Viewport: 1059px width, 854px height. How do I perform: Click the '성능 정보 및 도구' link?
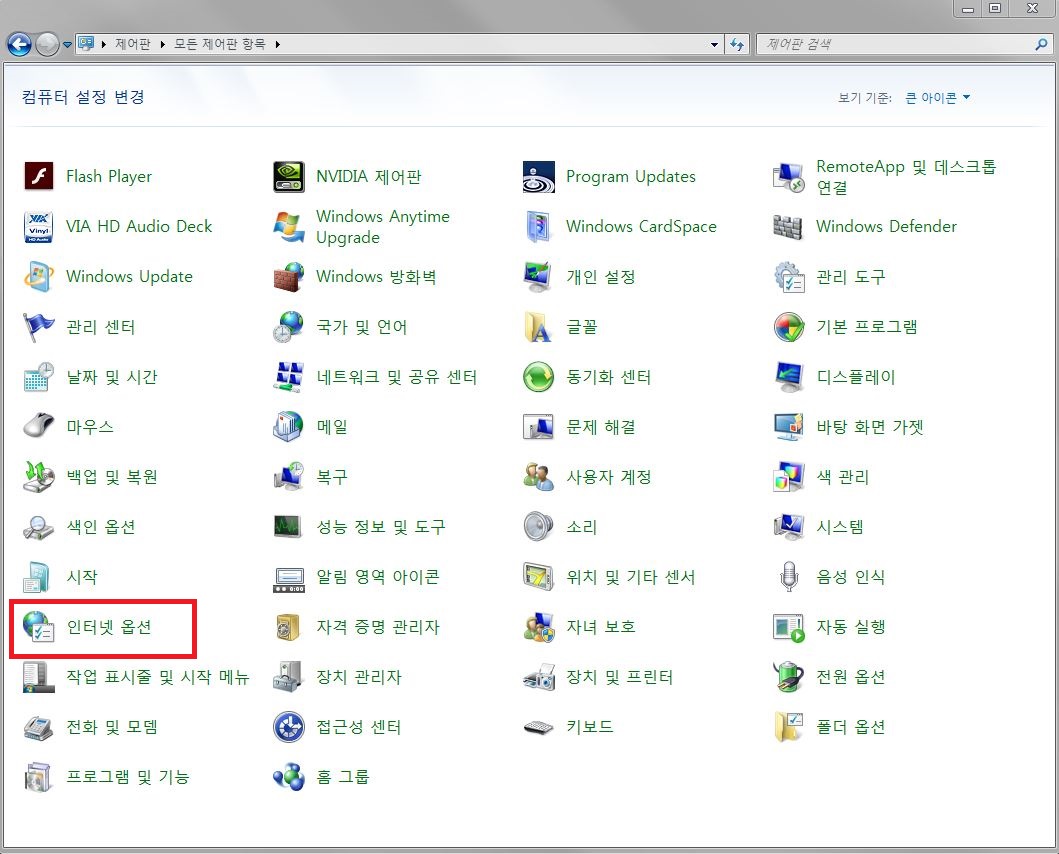(x=381, y=527)
